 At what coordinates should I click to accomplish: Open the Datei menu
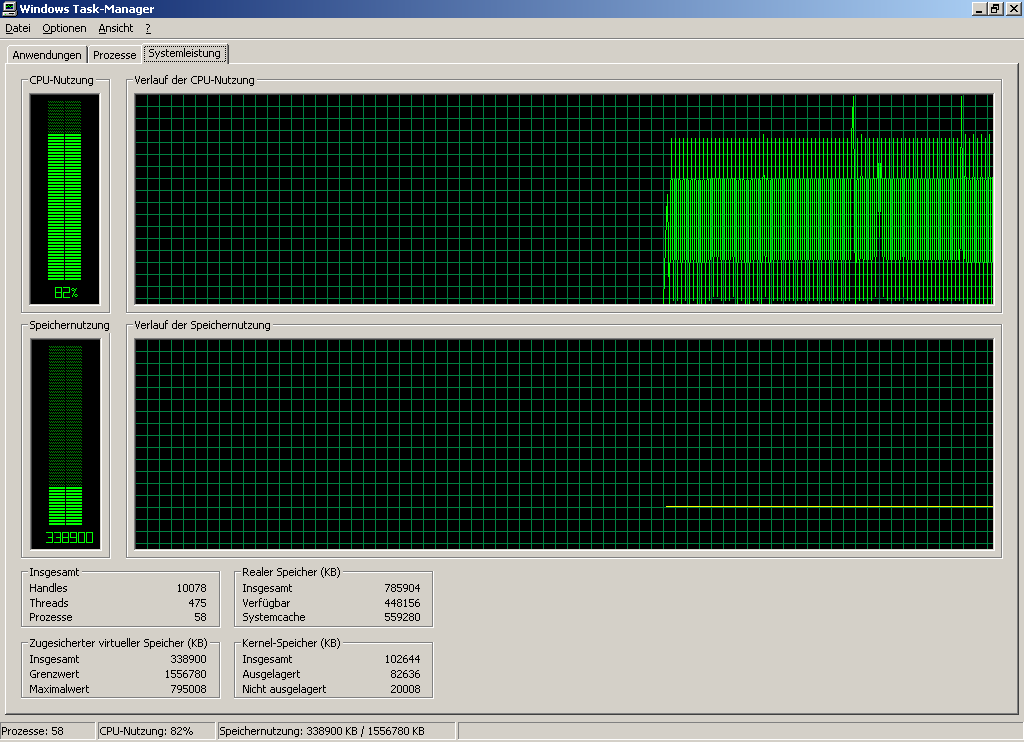18,28
